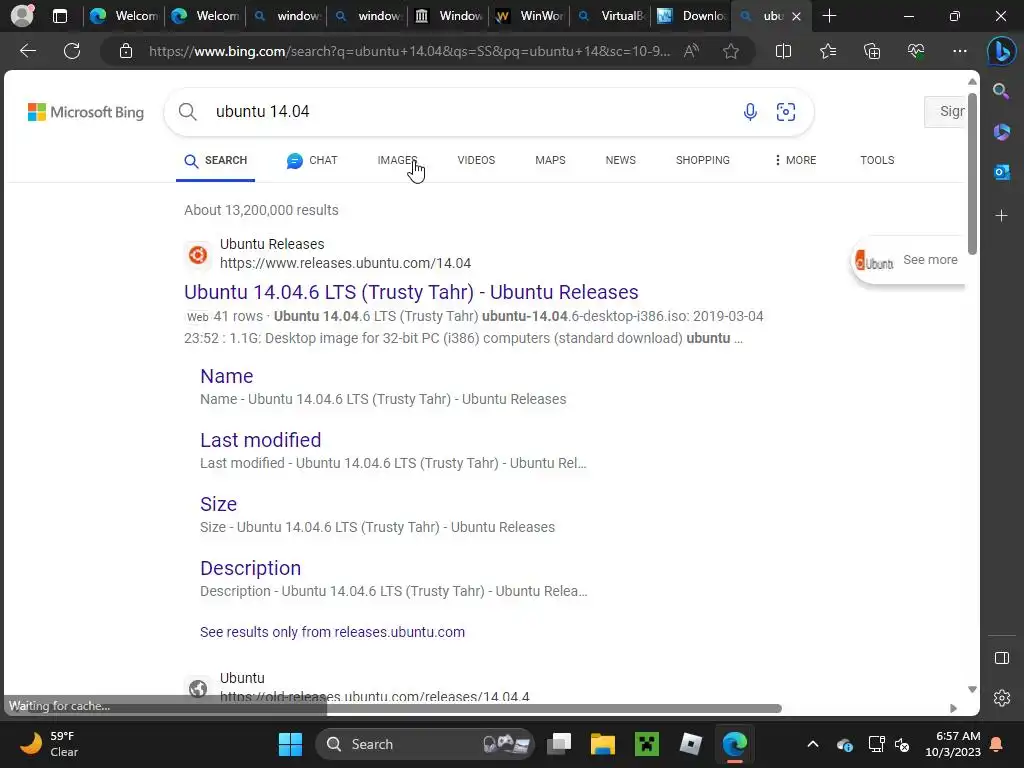The image size is (1024, 768).
Task: Search using an image camera icon
Action: [x=786, y=112]
